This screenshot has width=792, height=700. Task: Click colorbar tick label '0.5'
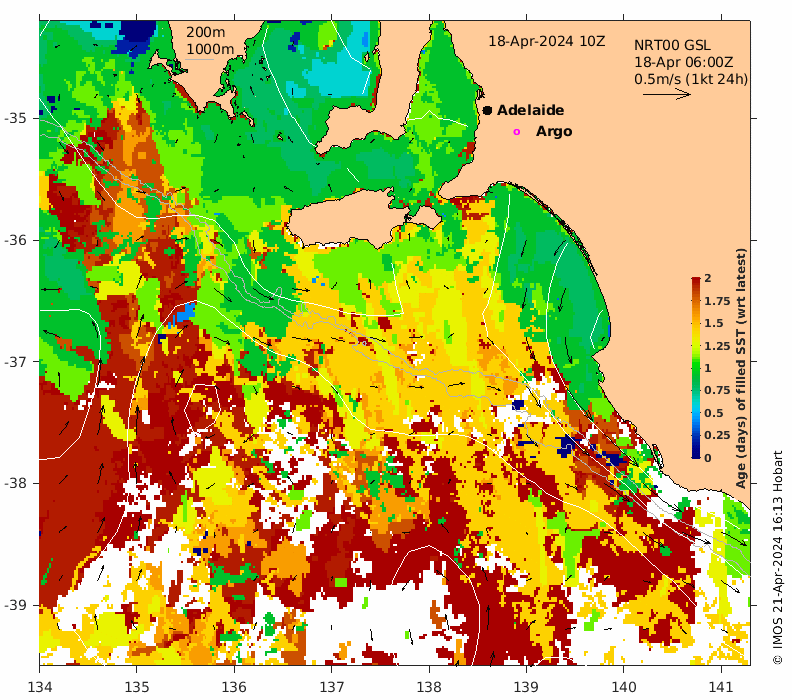point(714,413)
